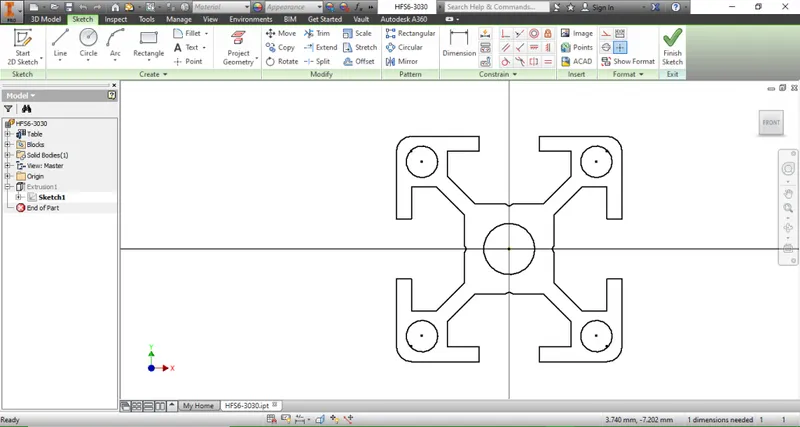This screenshot has height=427, width=800.
Task: Insert an Image into the sketch
Action: pos(577,33)
